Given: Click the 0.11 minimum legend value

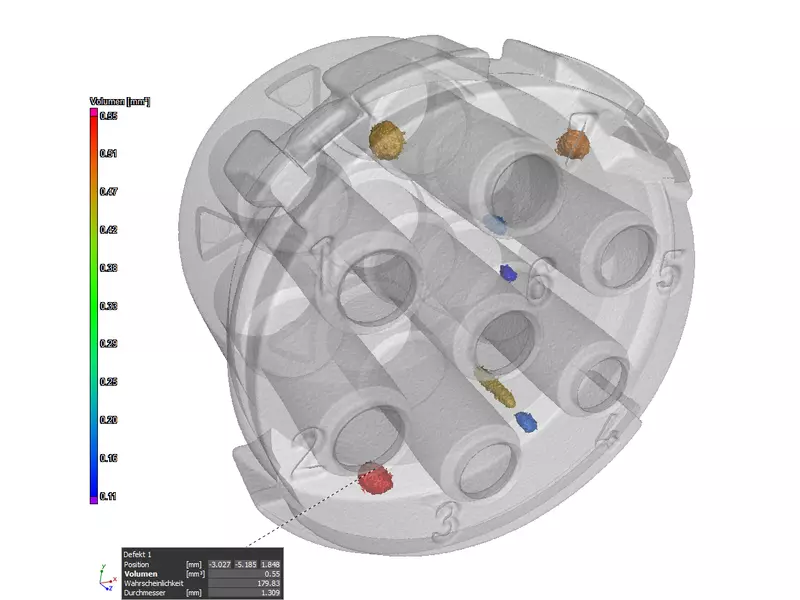Looking at the screenshot, I should (109, 496).
